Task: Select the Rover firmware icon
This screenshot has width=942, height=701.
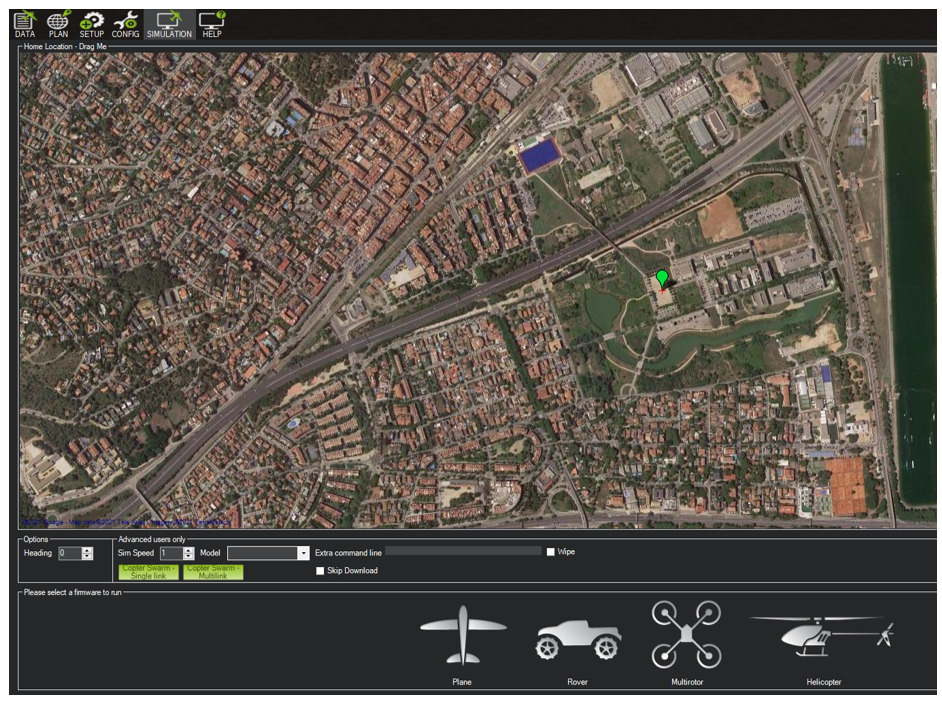Action: pos(577,640)
